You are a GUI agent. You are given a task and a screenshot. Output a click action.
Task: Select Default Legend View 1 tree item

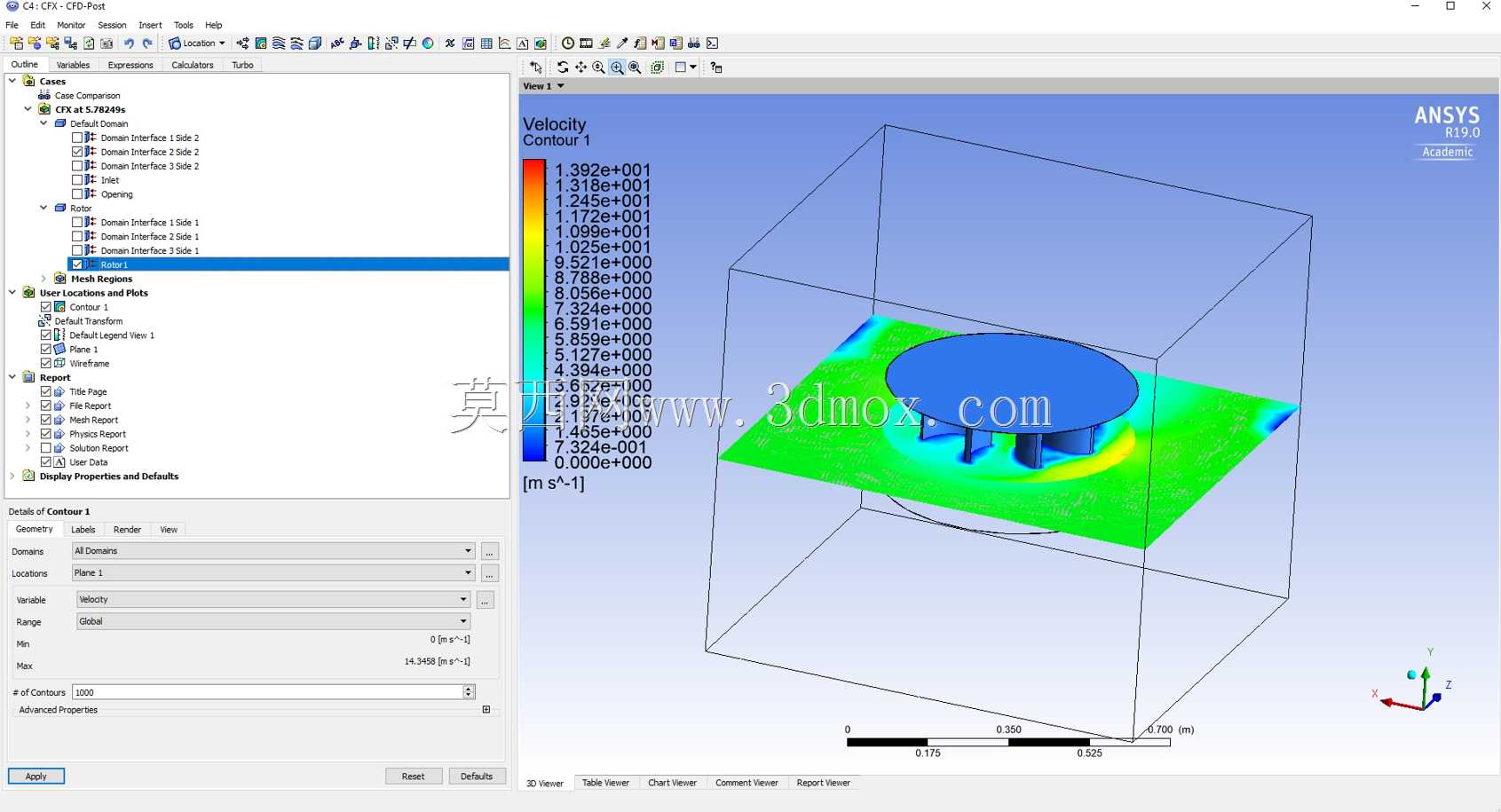pos(112,335)
